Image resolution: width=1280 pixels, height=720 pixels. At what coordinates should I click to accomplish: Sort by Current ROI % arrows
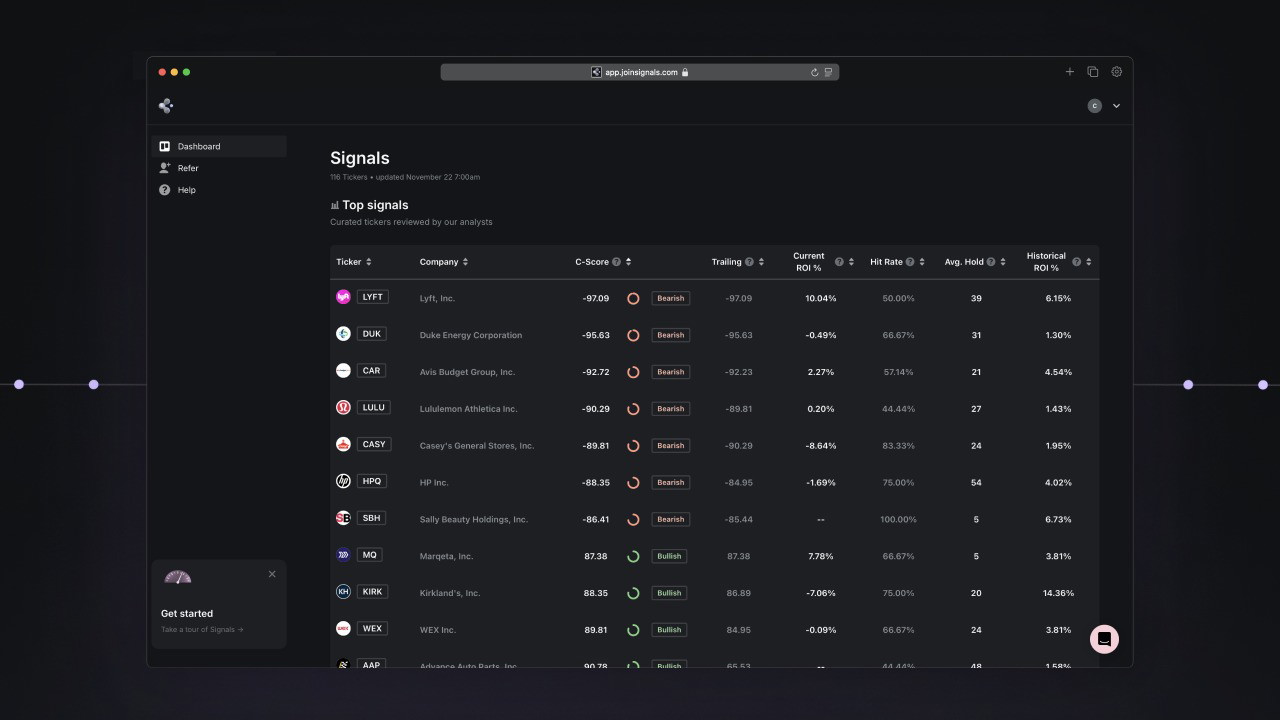(x=851, y=262)
